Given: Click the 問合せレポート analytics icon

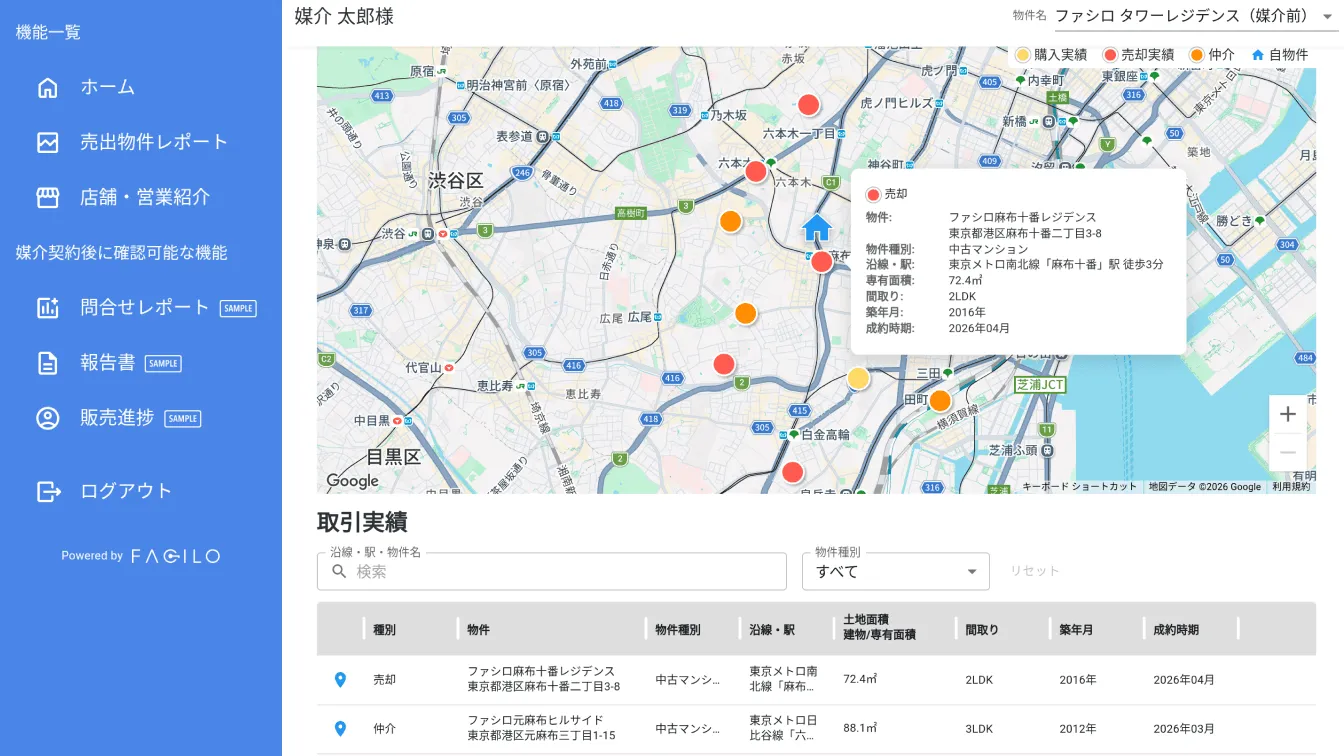Looking at the screenshot, I should point(47,308).
